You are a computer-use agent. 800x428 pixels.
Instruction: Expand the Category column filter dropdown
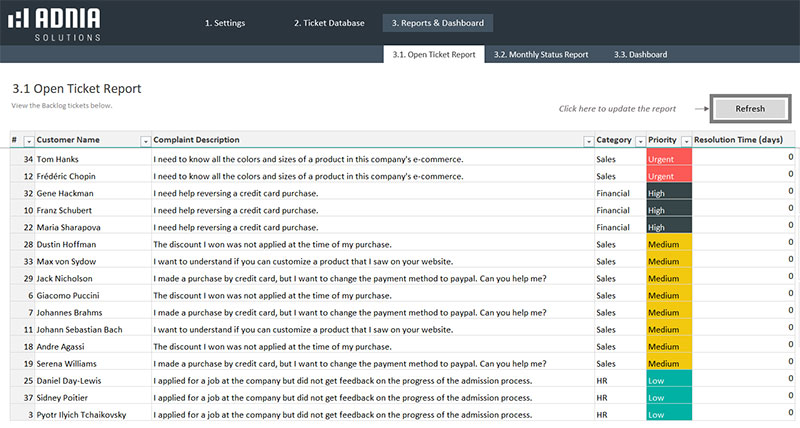tap(639, 141)
